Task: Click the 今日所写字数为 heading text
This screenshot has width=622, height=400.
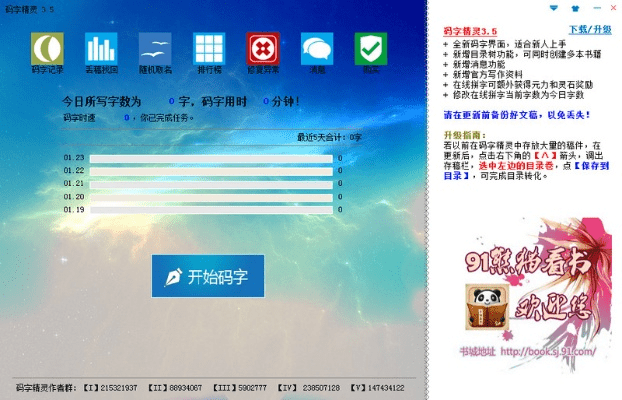Action: [102, 102]
